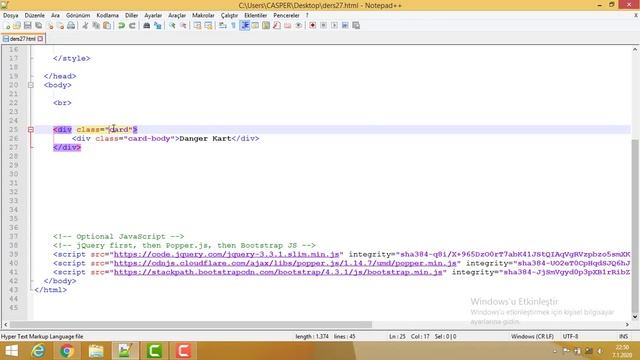Image resolution: width=640 pixels, height=360 pixels.
Task: Open the Kodlama menu
Action: point(107,15)
